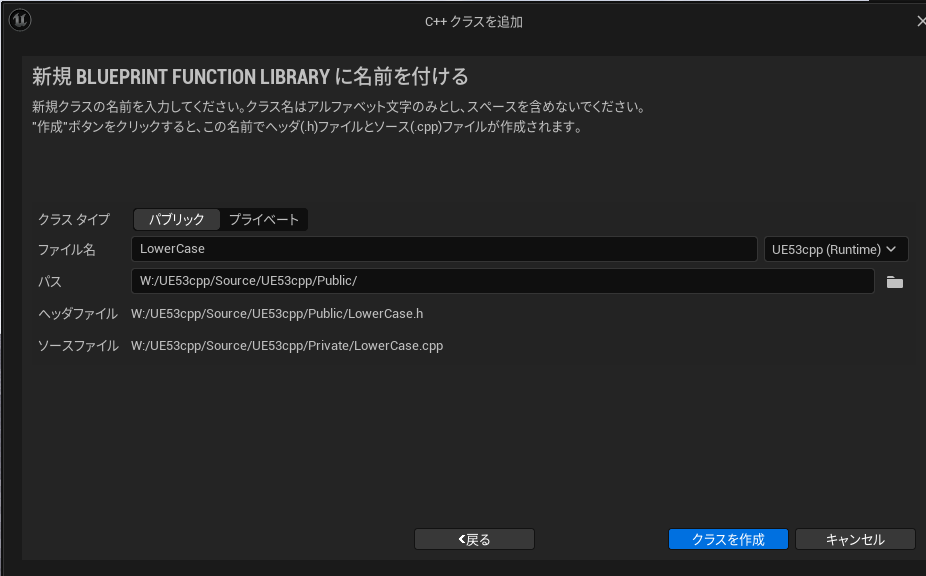Select パブリック class type
Image resolution: width=926 pixels, height=576 pixels.
pyautogui.click(x=177, y=220)
